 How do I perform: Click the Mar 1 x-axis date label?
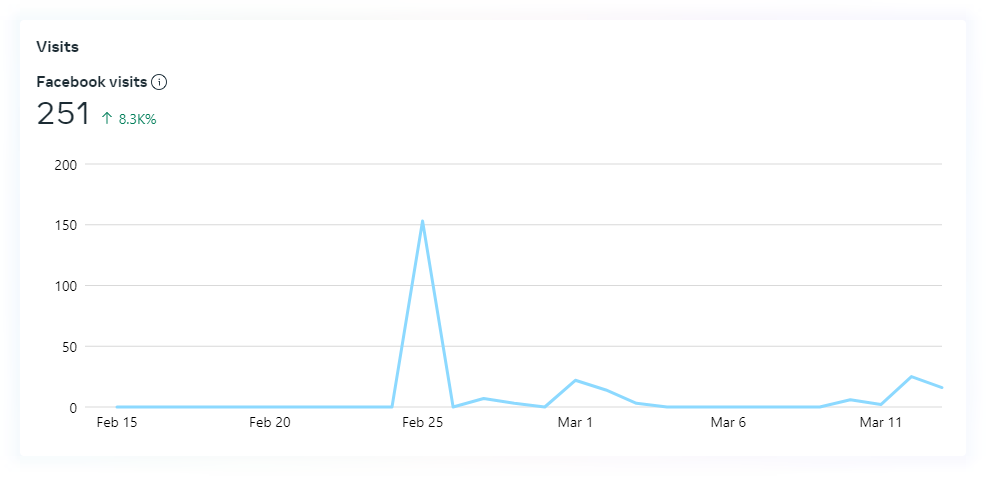[x=575, y=423]
